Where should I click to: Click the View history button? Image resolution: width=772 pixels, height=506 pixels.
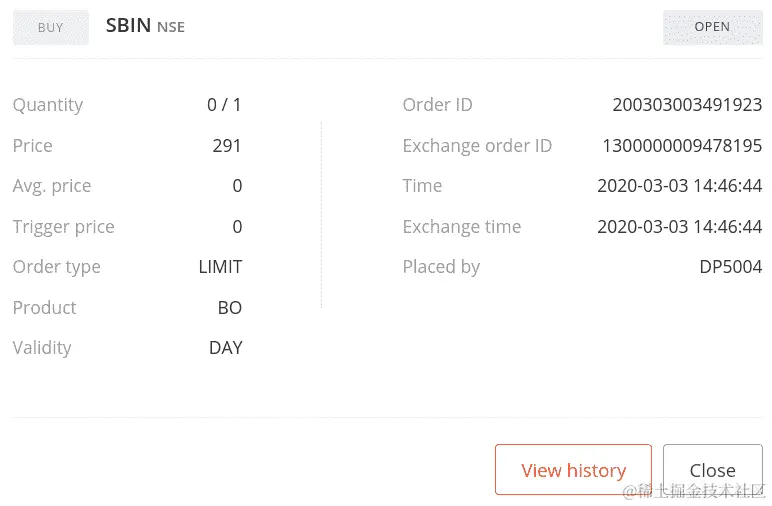click(x=573, y=470)
